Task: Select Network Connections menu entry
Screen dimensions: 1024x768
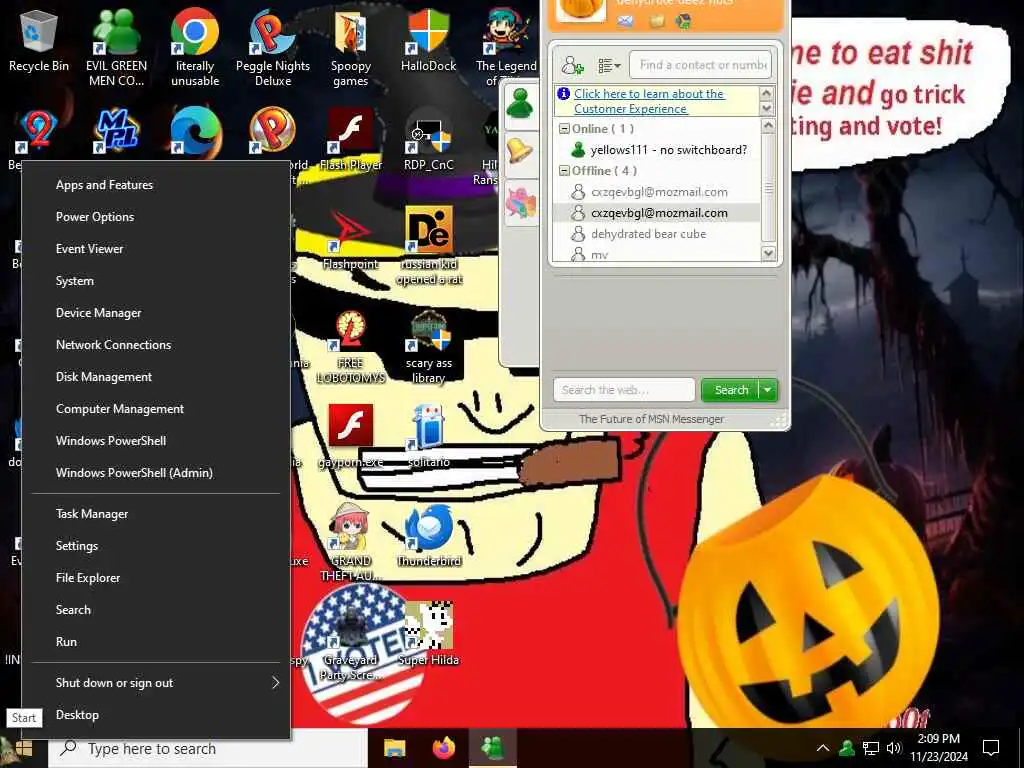Action: tap(157, 345)
